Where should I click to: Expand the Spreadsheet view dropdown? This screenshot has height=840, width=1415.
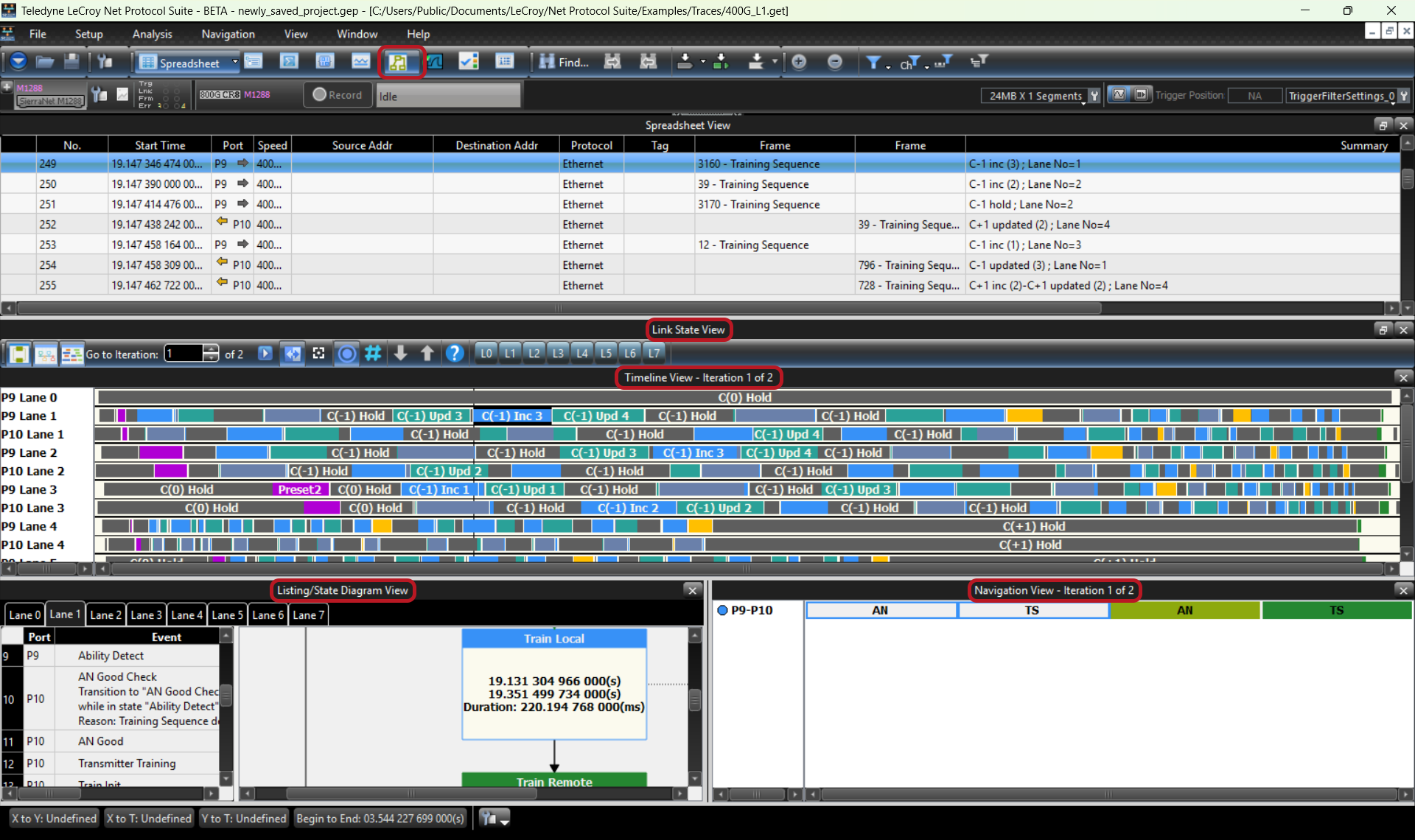coord(235,63)
